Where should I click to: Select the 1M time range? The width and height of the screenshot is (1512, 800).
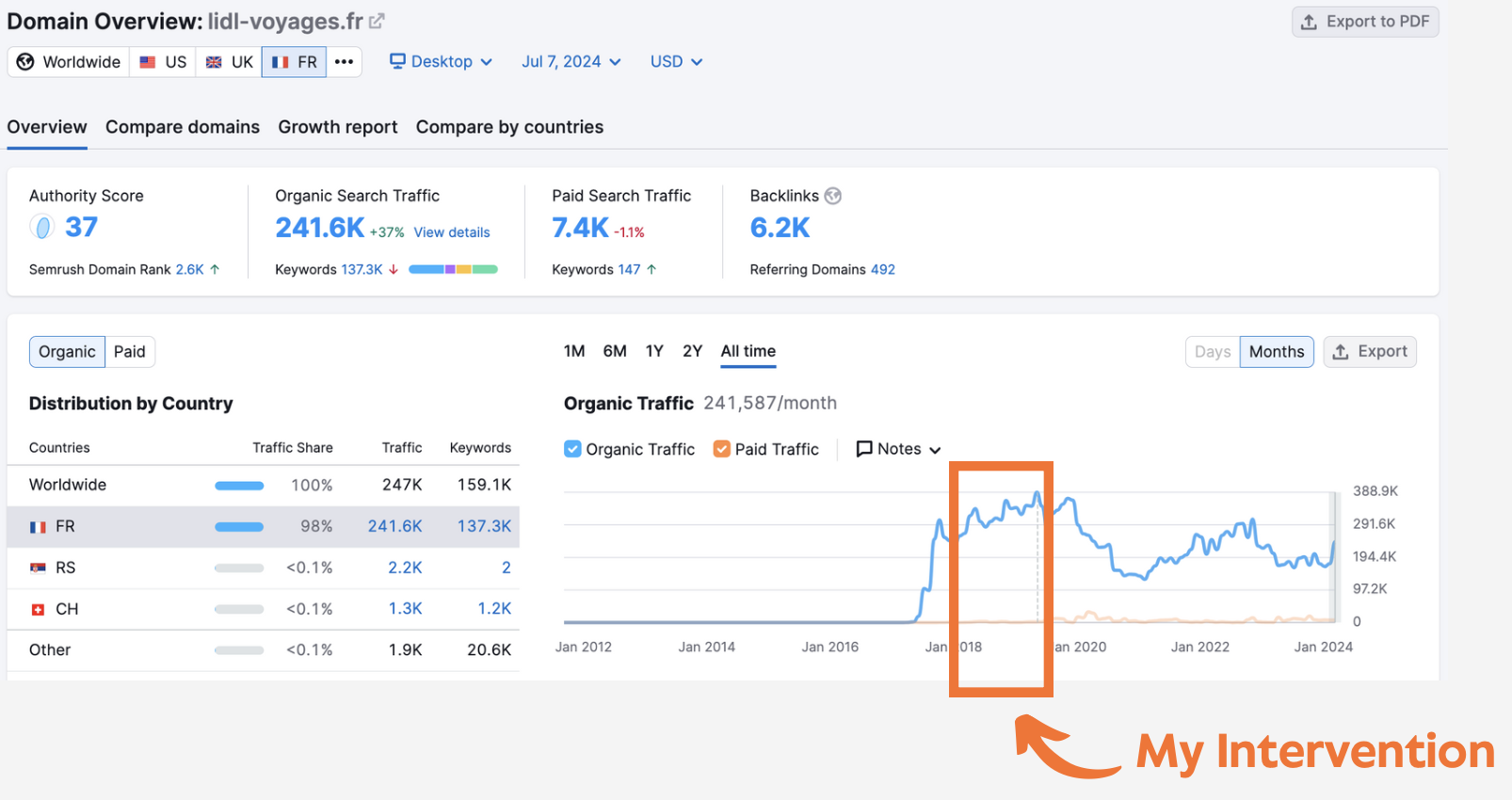(574, 351)
